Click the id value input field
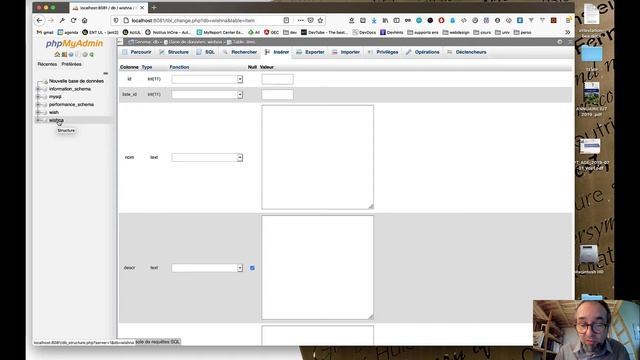Viewport: 640px width, 360px height. (x=277, y=79)
